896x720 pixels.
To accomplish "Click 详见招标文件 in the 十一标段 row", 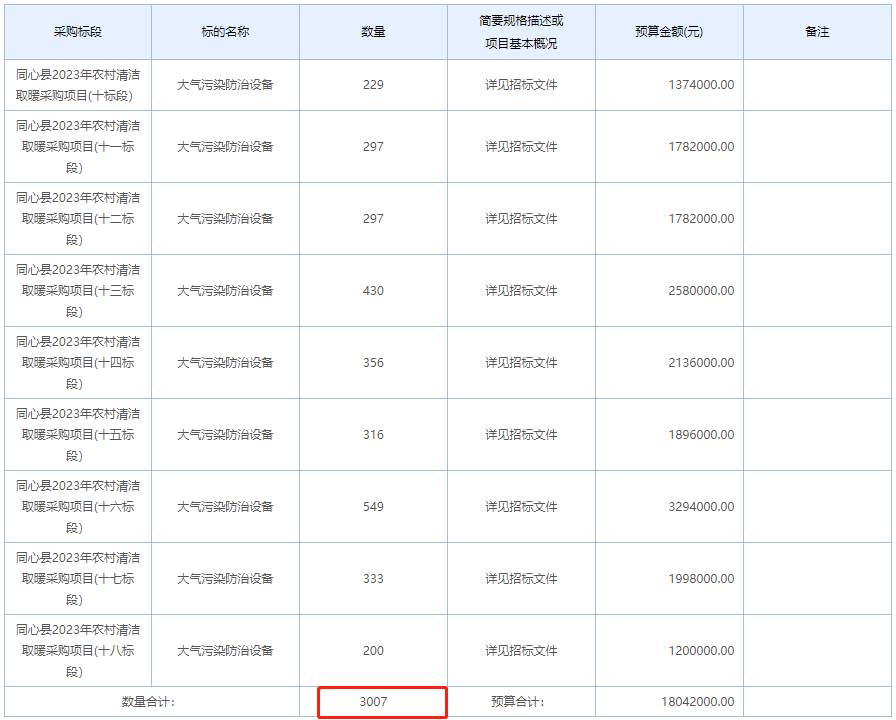I will (520, 146).
